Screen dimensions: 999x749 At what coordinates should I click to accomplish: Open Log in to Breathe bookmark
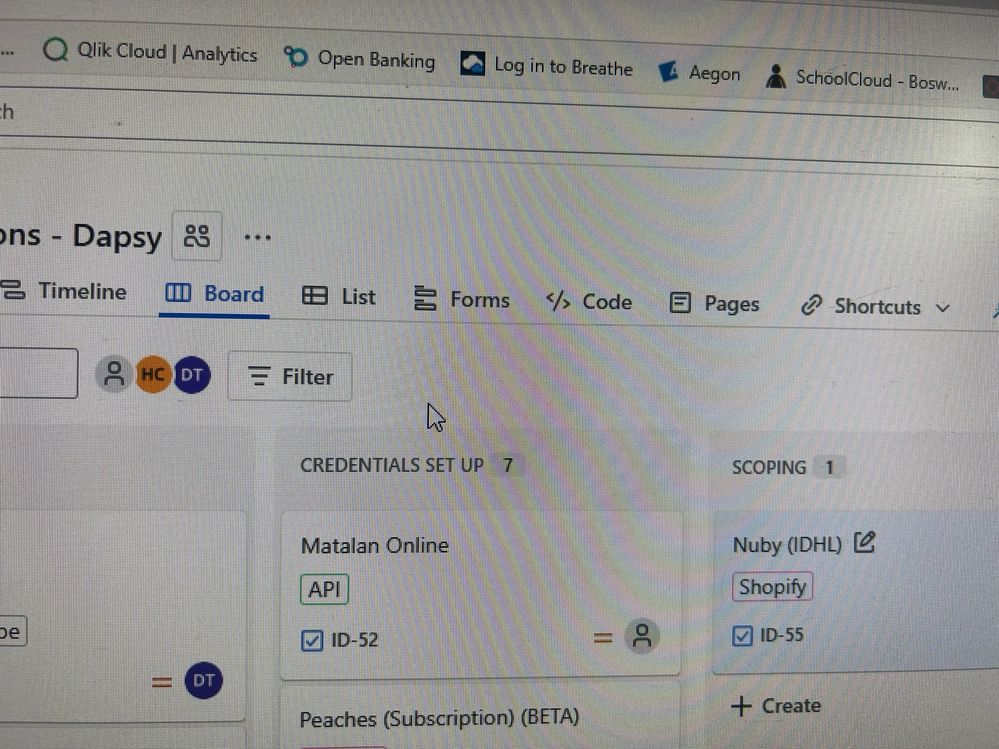pos(546,66)
